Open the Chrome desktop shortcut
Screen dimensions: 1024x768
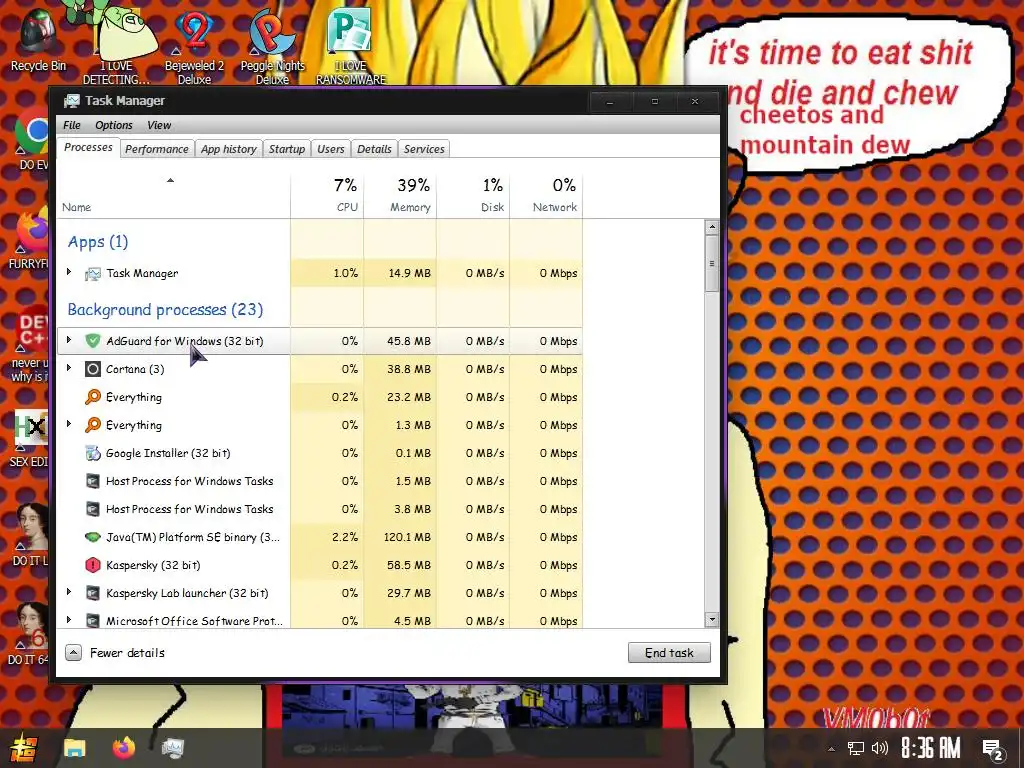[x=33, y=137]
